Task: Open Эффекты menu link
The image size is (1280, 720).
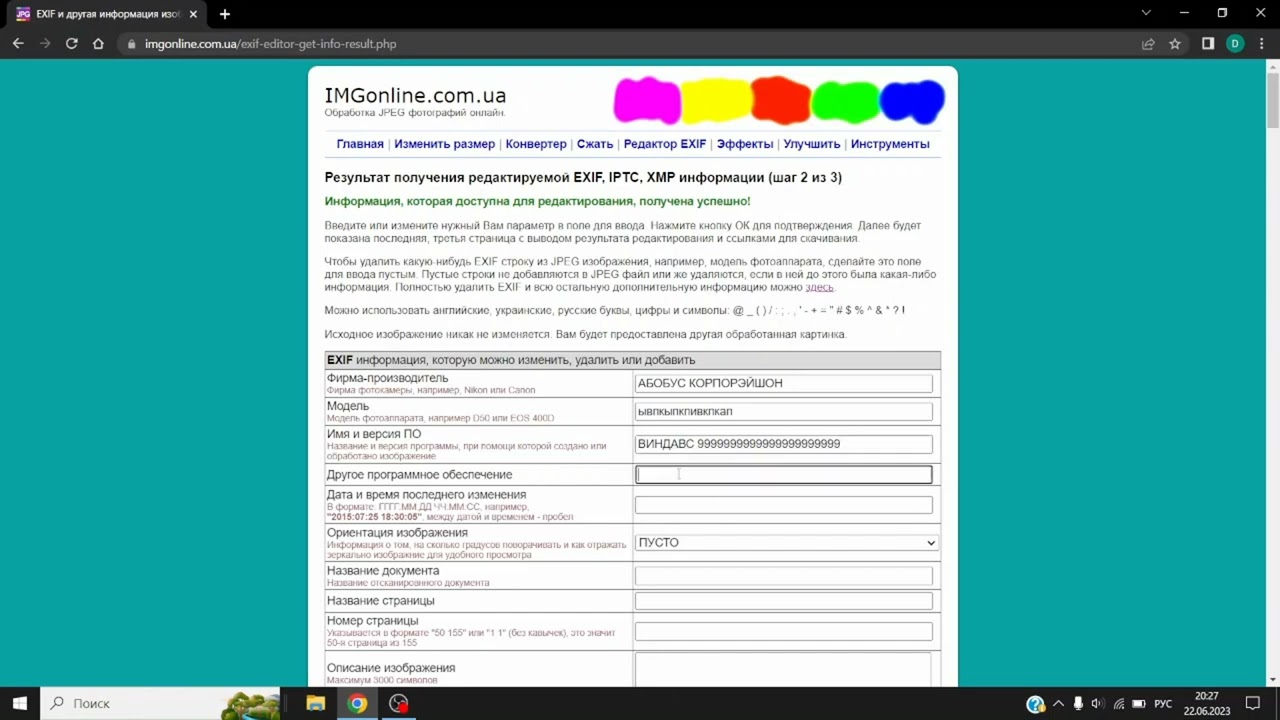Action: coord(745,144)
